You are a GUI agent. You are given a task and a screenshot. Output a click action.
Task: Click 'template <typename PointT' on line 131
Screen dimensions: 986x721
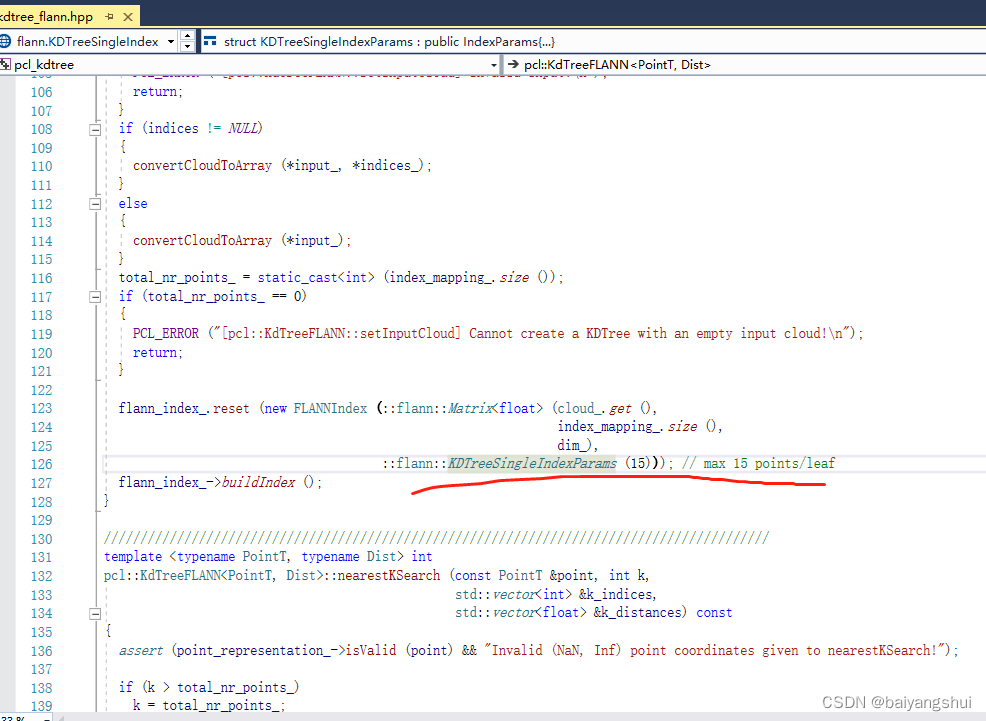pos(196,557)
